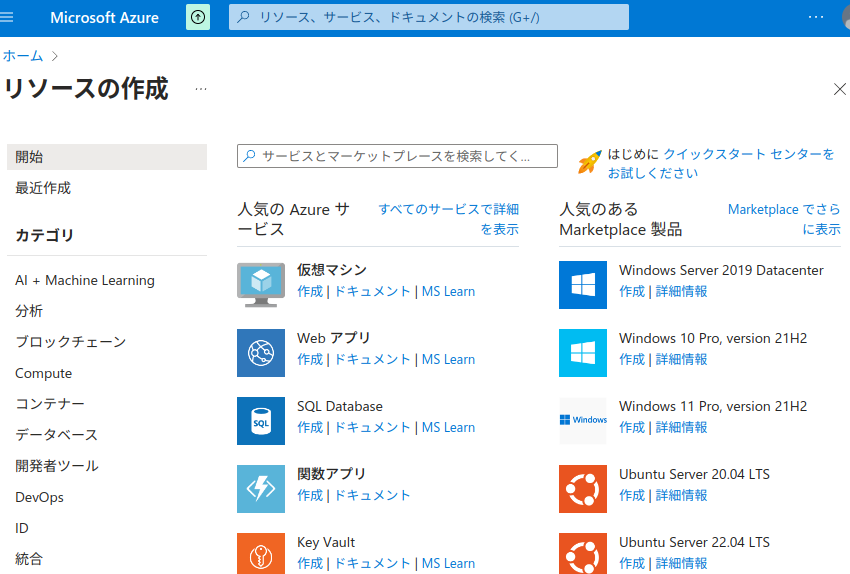Click the SQL Database icon
The image size is (850, 574).
261,421
